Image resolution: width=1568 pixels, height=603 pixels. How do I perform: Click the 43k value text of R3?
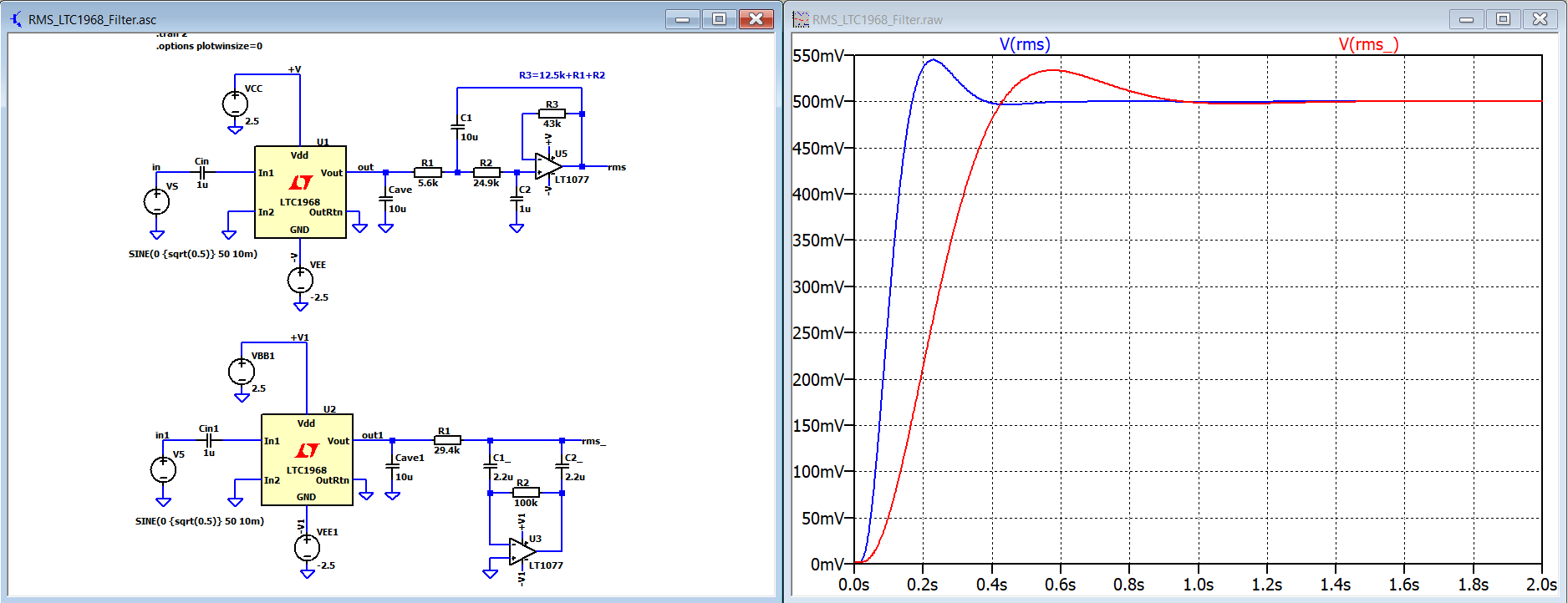pos(552,124)
